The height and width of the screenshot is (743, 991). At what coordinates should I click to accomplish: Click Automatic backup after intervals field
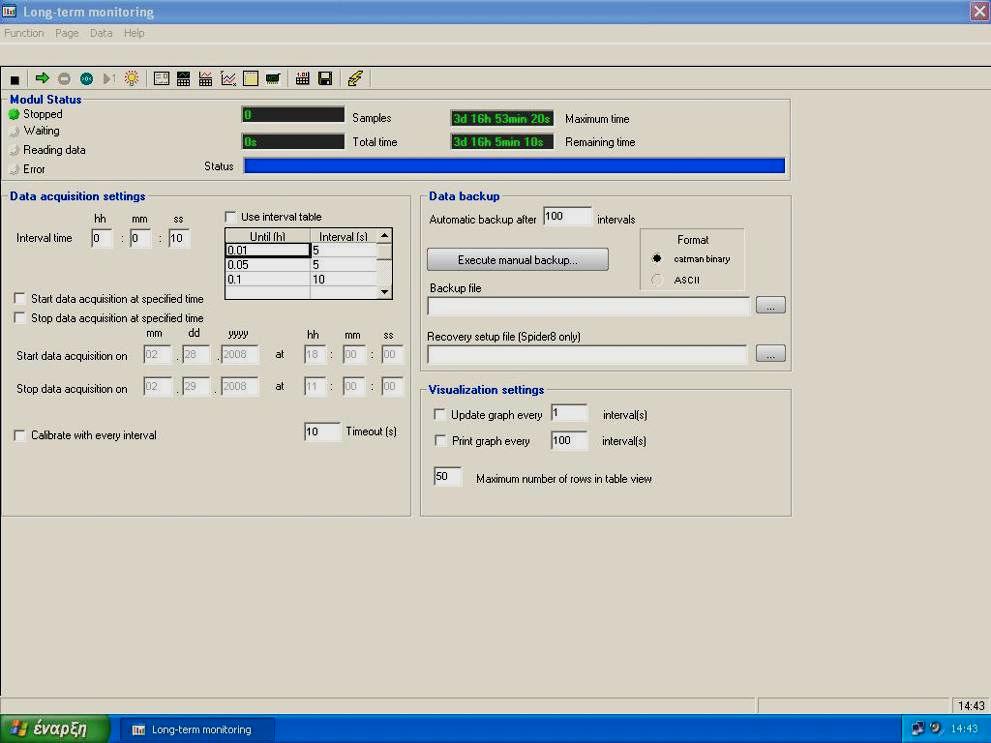click(x=568, y=217)
